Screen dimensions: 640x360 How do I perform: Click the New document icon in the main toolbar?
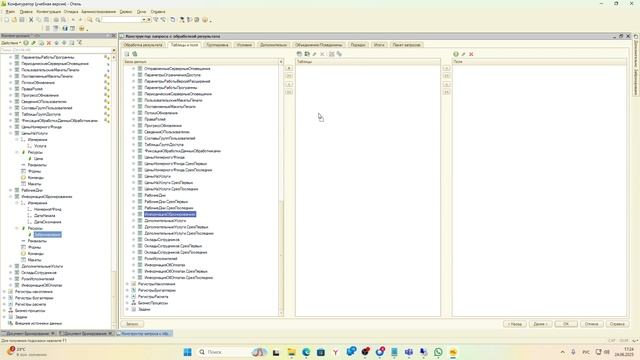click(x=7, y=20)
